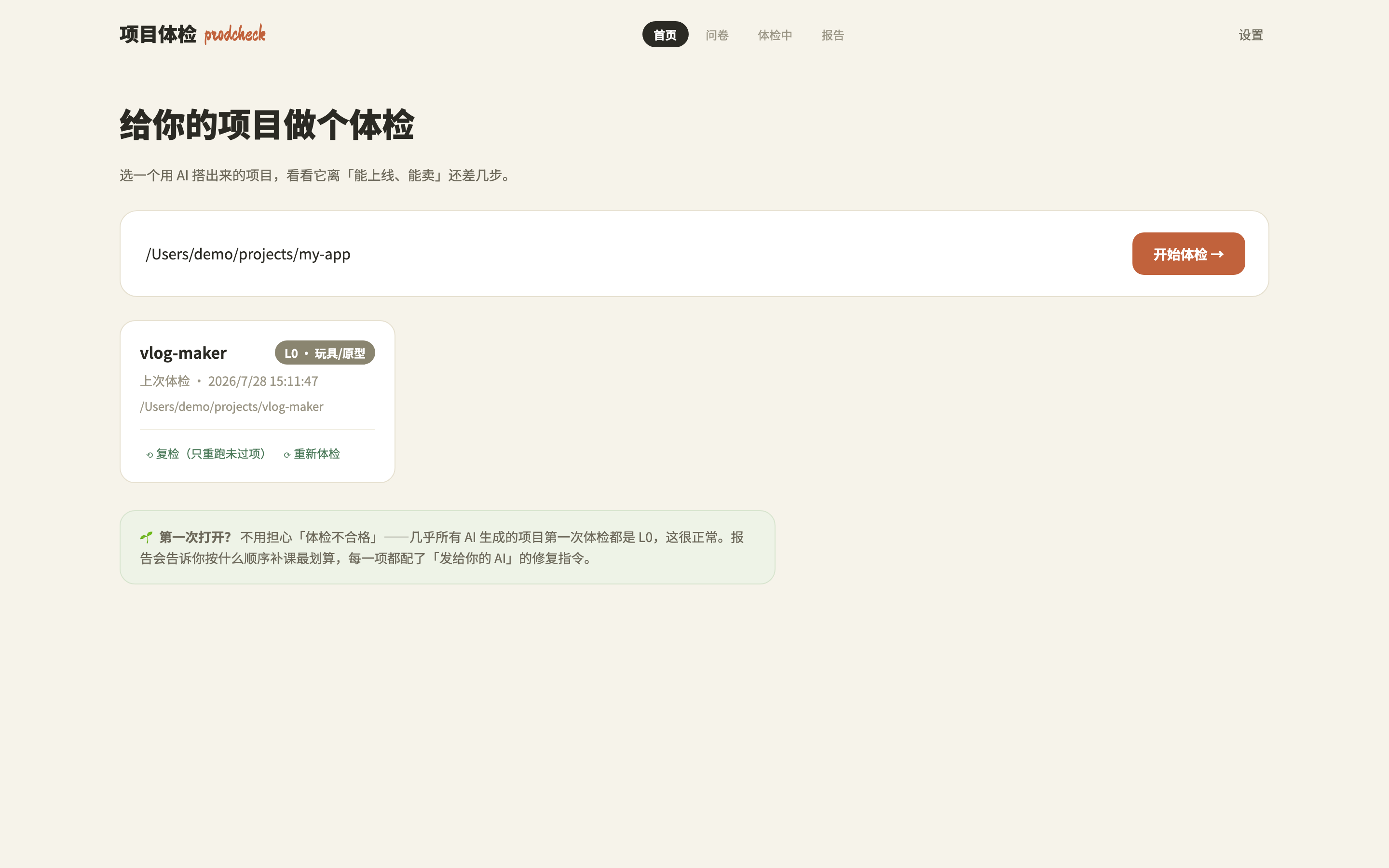Viewport: 1389px width, 868px height.
Task: Go to the 体检中 tab
Action: pos(775,34)
